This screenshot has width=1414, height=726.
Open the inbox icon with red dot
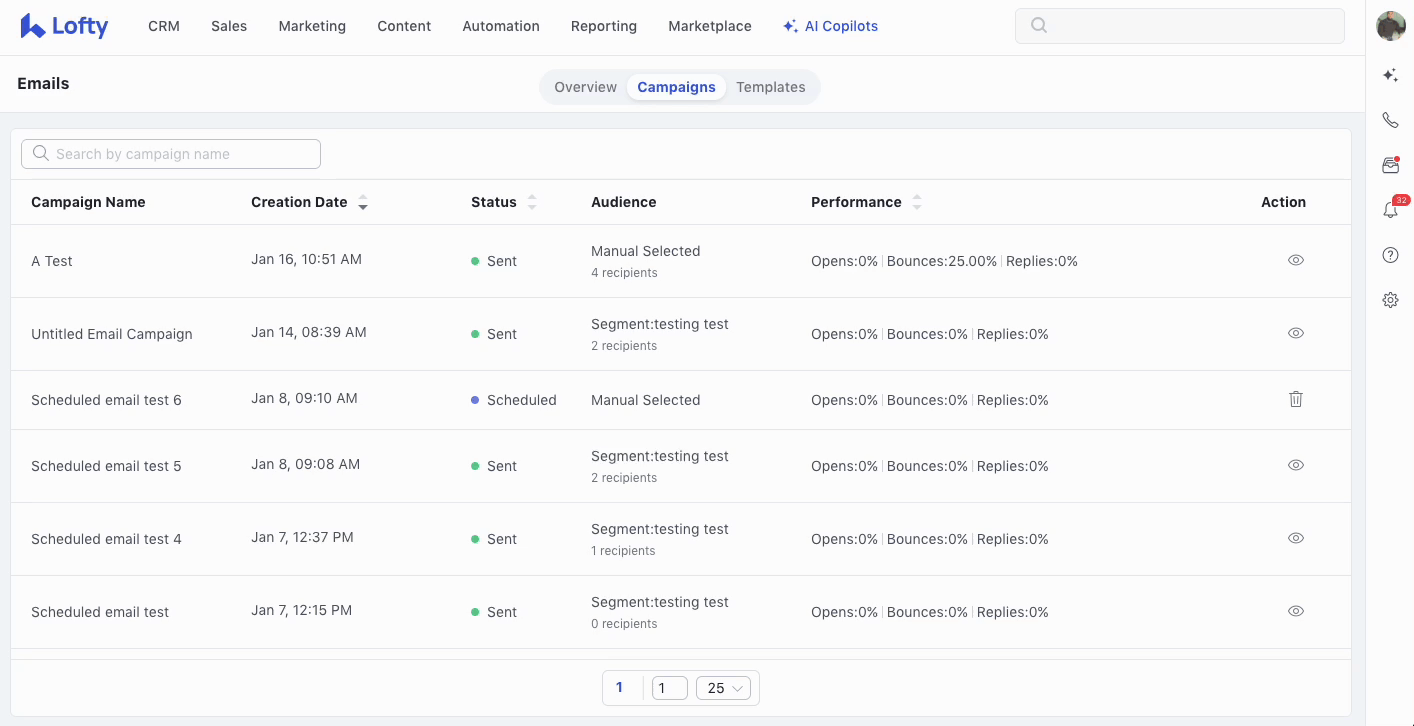point(1390,165)
